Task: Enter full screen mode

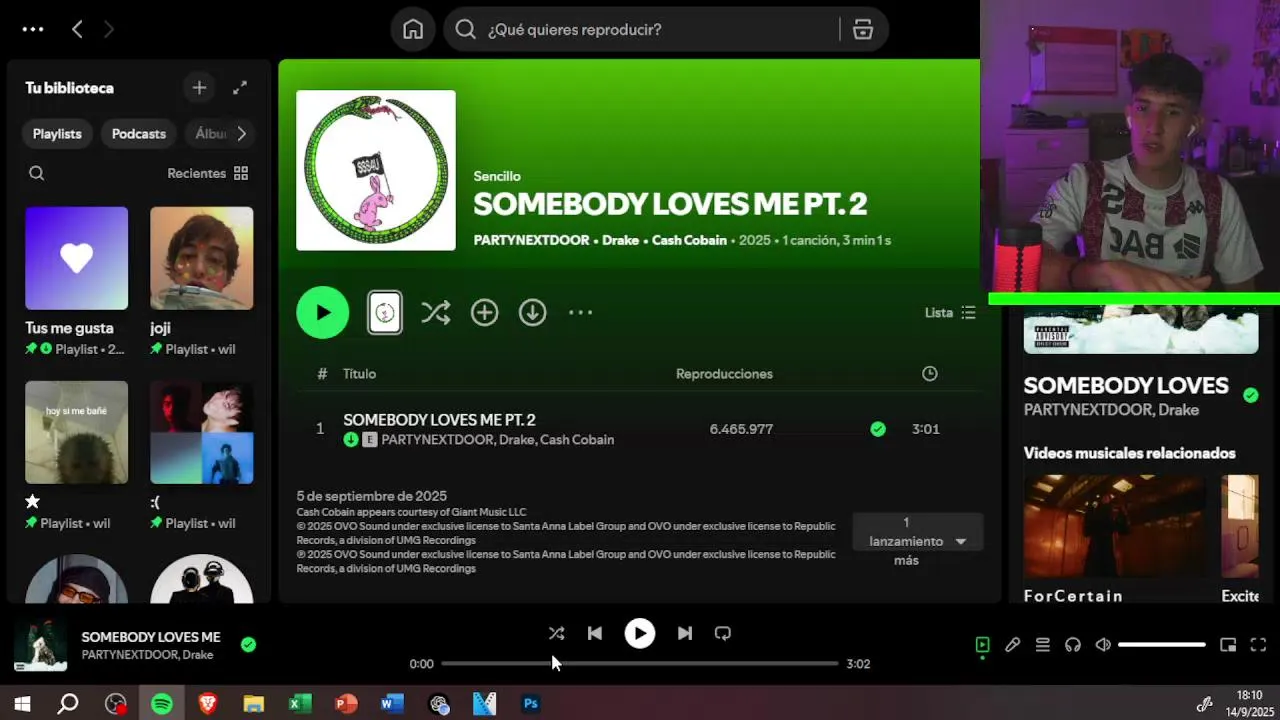Action: coord(1259,645)
